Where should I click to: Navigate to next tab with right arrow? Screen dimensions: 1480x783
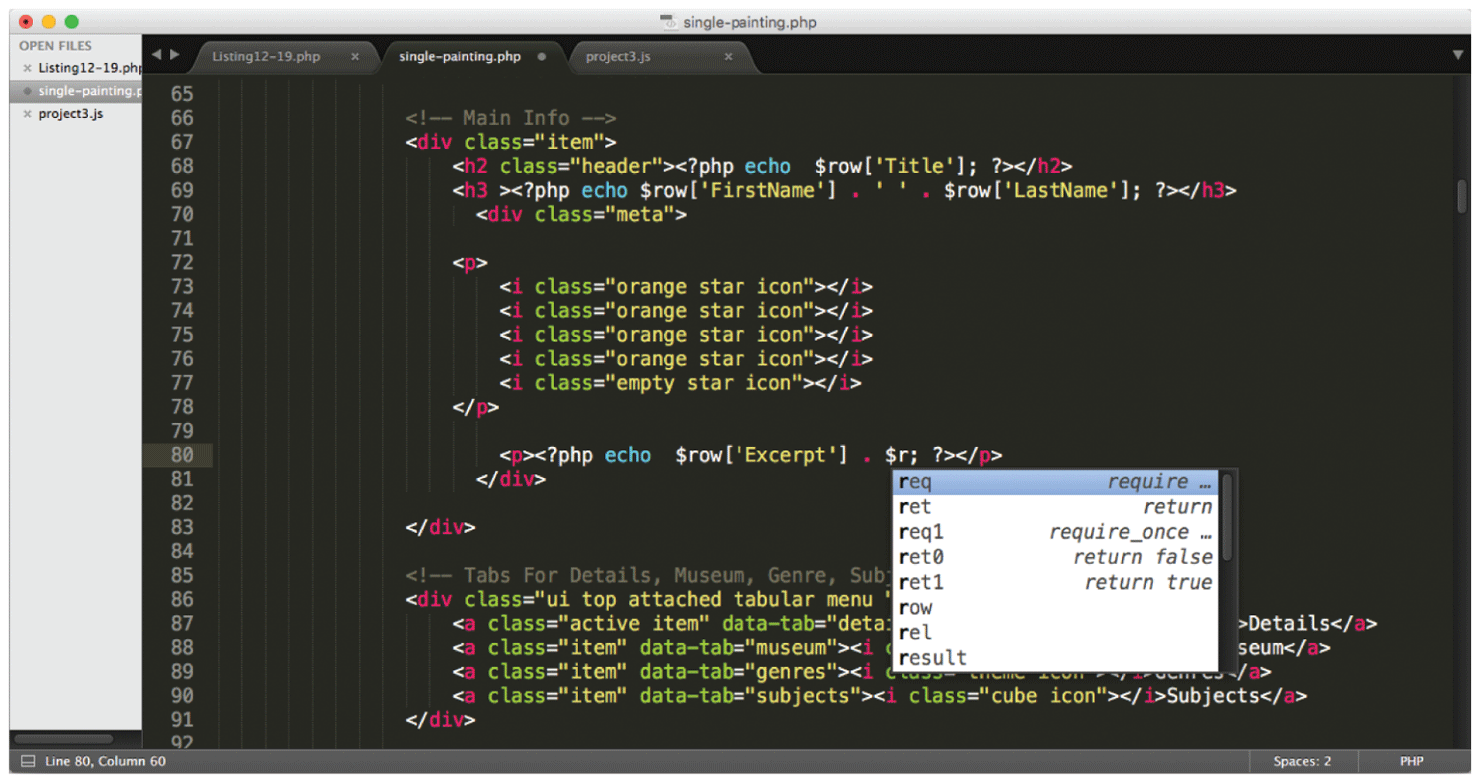[x=175, y=55]
